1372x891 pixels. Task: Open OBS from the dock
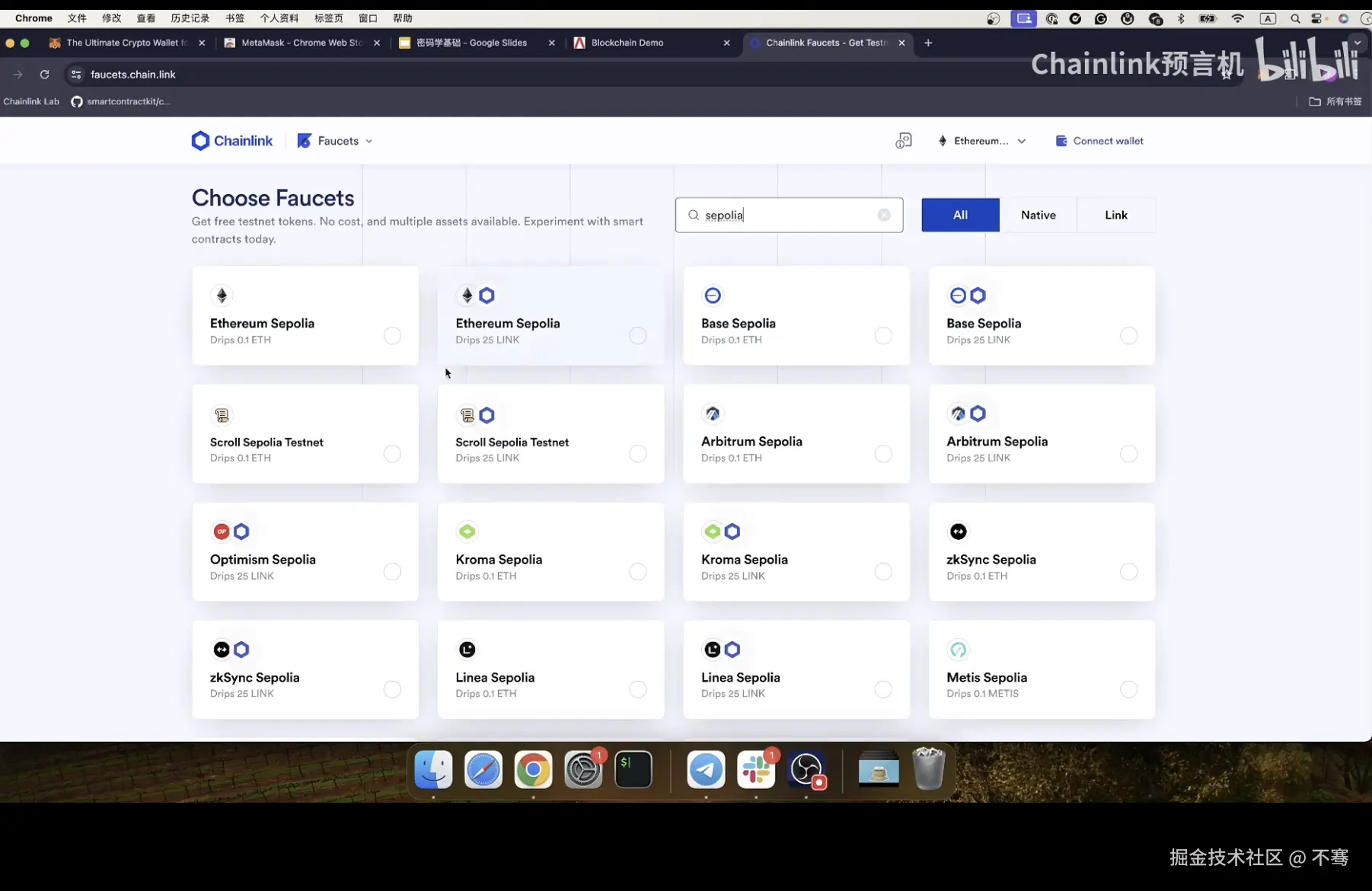(x=806, y=770)
